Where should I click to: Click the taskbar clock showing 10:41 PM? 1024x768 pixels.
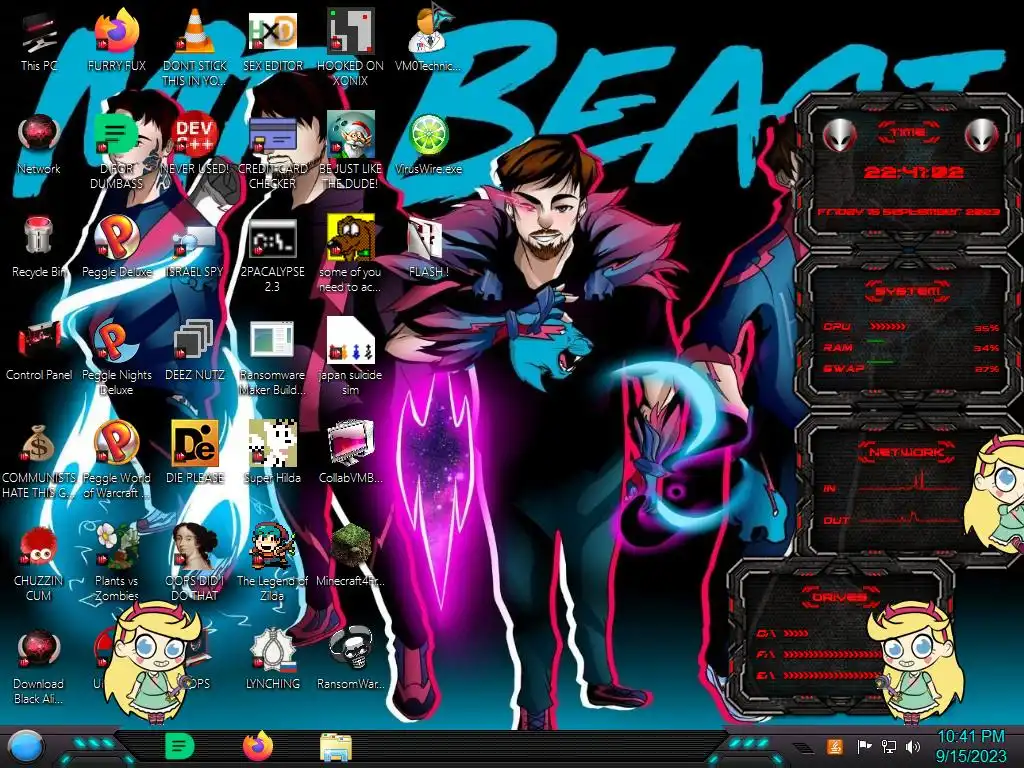970,746
